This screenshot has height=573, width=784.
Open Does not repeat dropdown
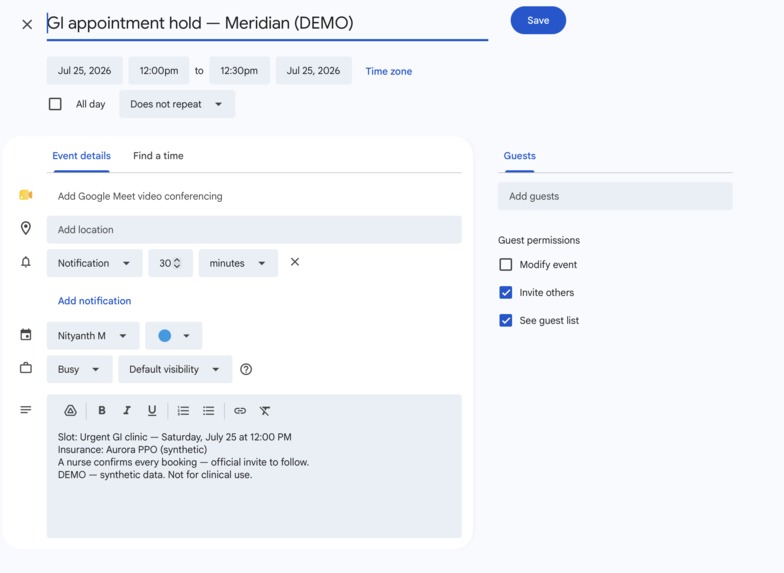[x=177, y=104]
